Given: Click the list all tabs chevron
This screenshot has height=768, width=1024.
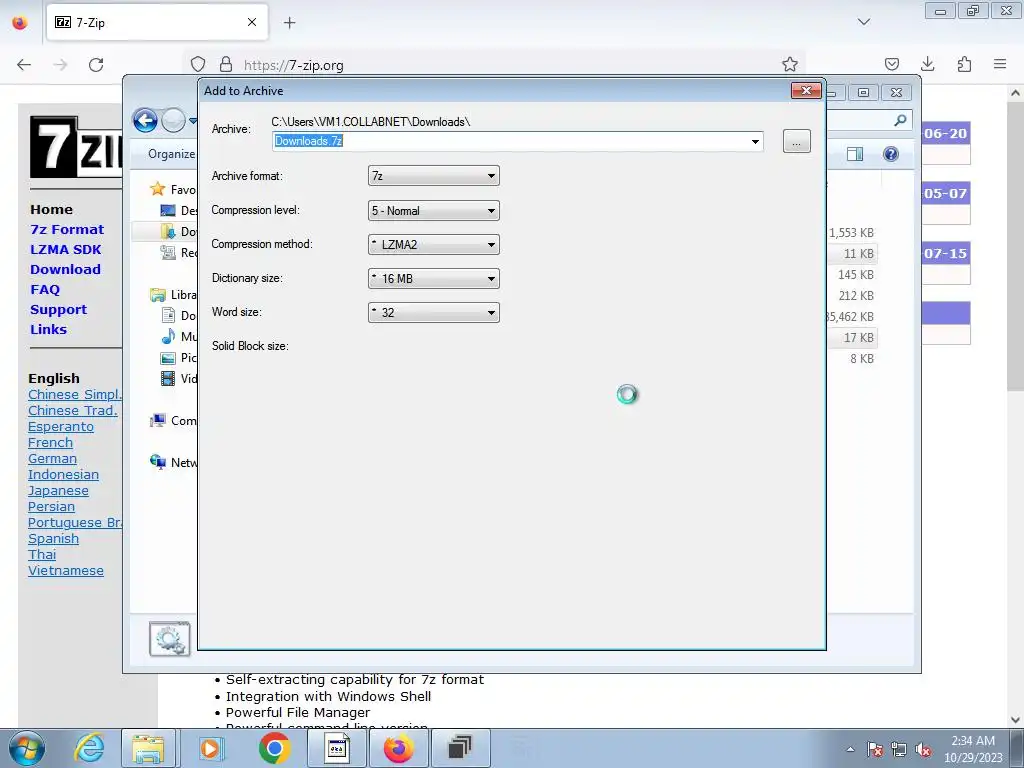Looking at the screenshot, I should (864, 22).
